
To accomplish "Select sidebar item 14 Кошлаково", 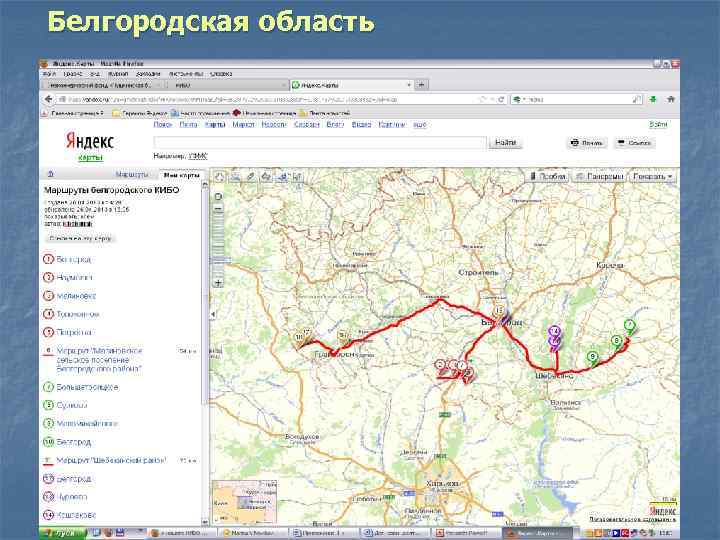I will tap(70, 515).
